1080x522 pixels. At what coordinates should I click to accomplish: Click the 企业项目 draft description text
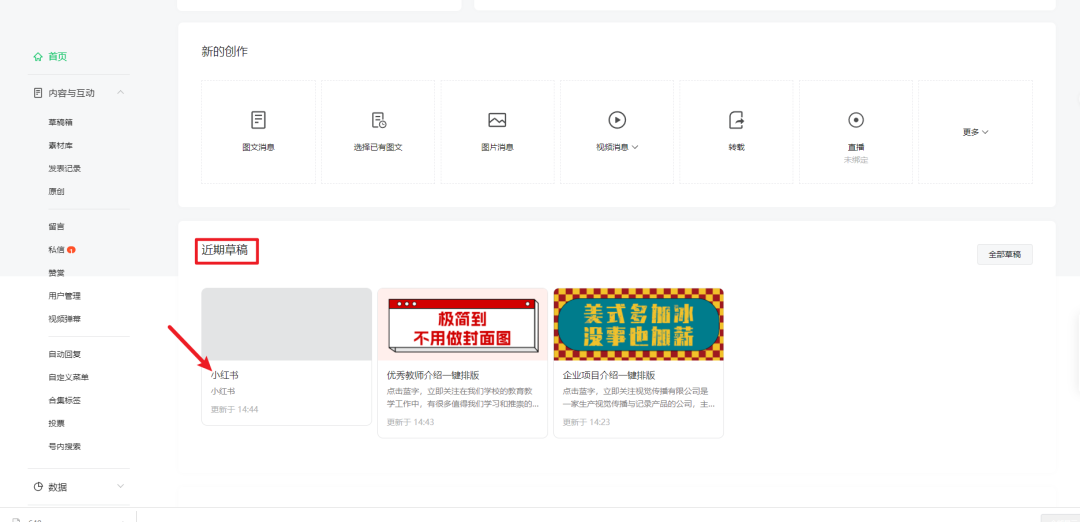point(638,397)
